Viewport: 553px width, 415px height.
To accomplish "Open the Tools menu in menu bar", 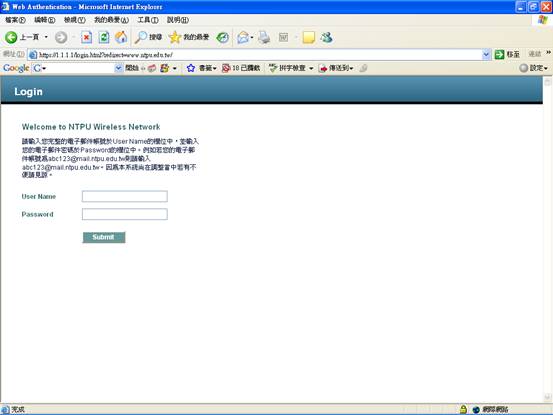I will (x=148, y=20).
